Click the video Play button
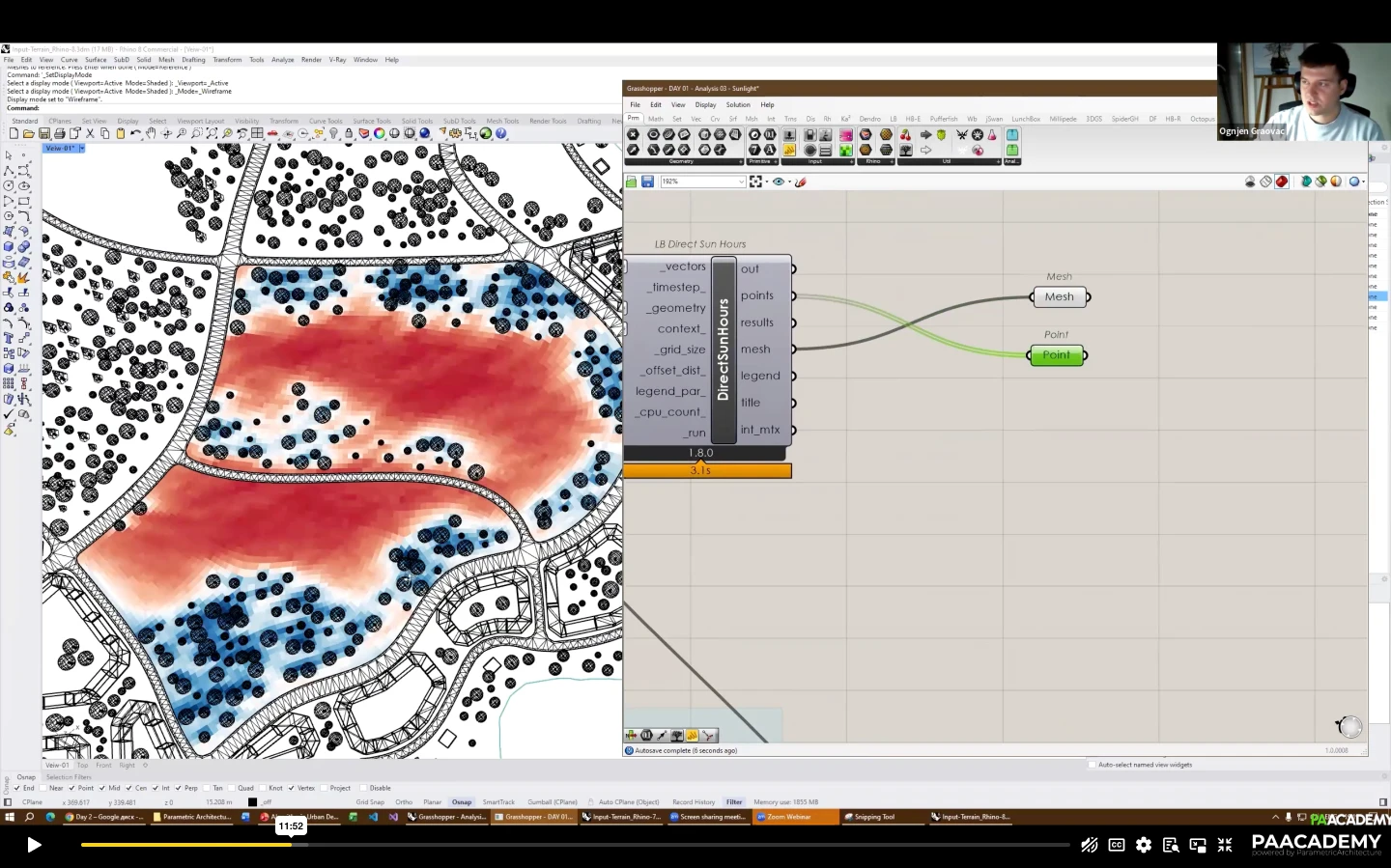The image size is (1391, 868). (x=34, y=845)
